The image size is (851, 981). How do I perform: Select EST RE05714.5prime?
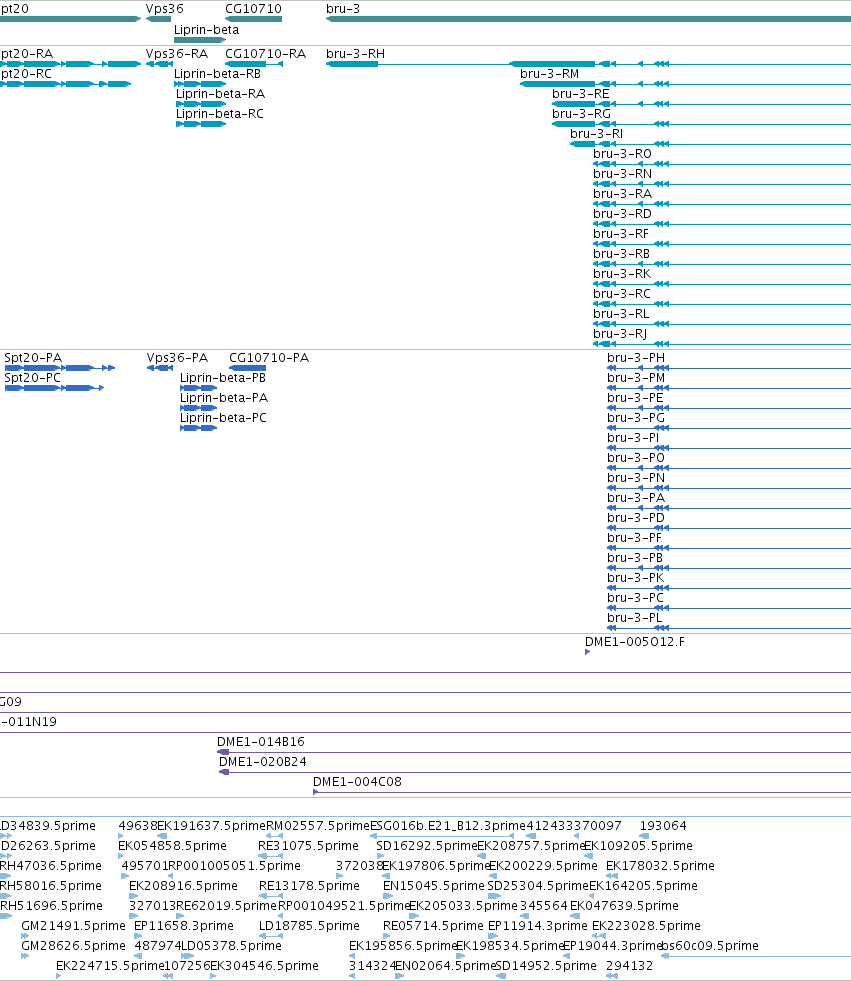433,926
